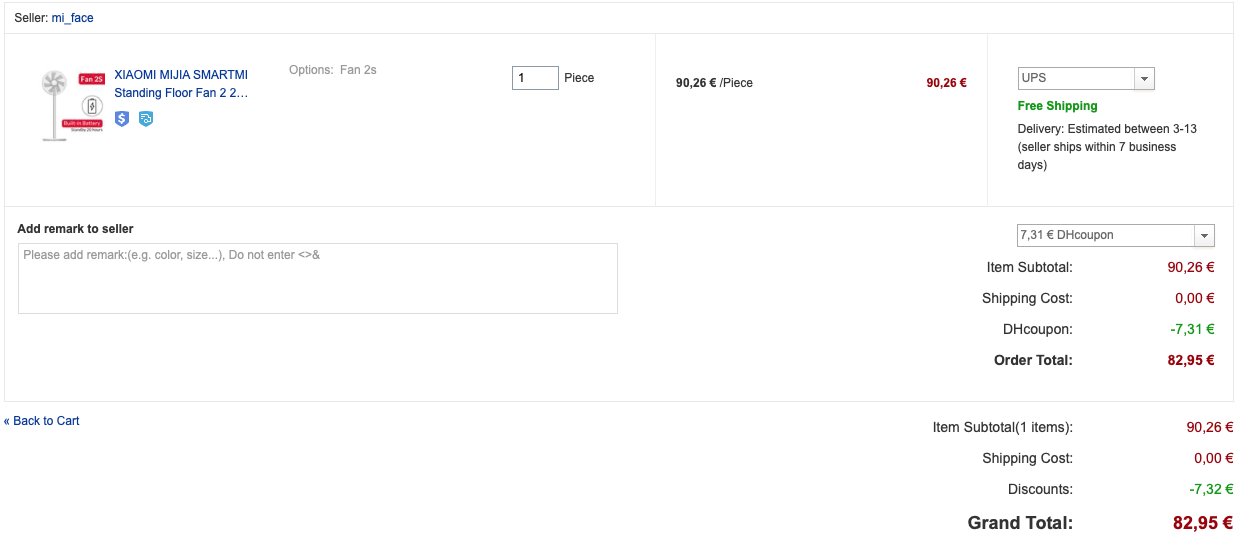This screenshot has width=1248, height=542.
Task: Open the Xiaomi fan product thumbnail
Action: coord(73,105)
